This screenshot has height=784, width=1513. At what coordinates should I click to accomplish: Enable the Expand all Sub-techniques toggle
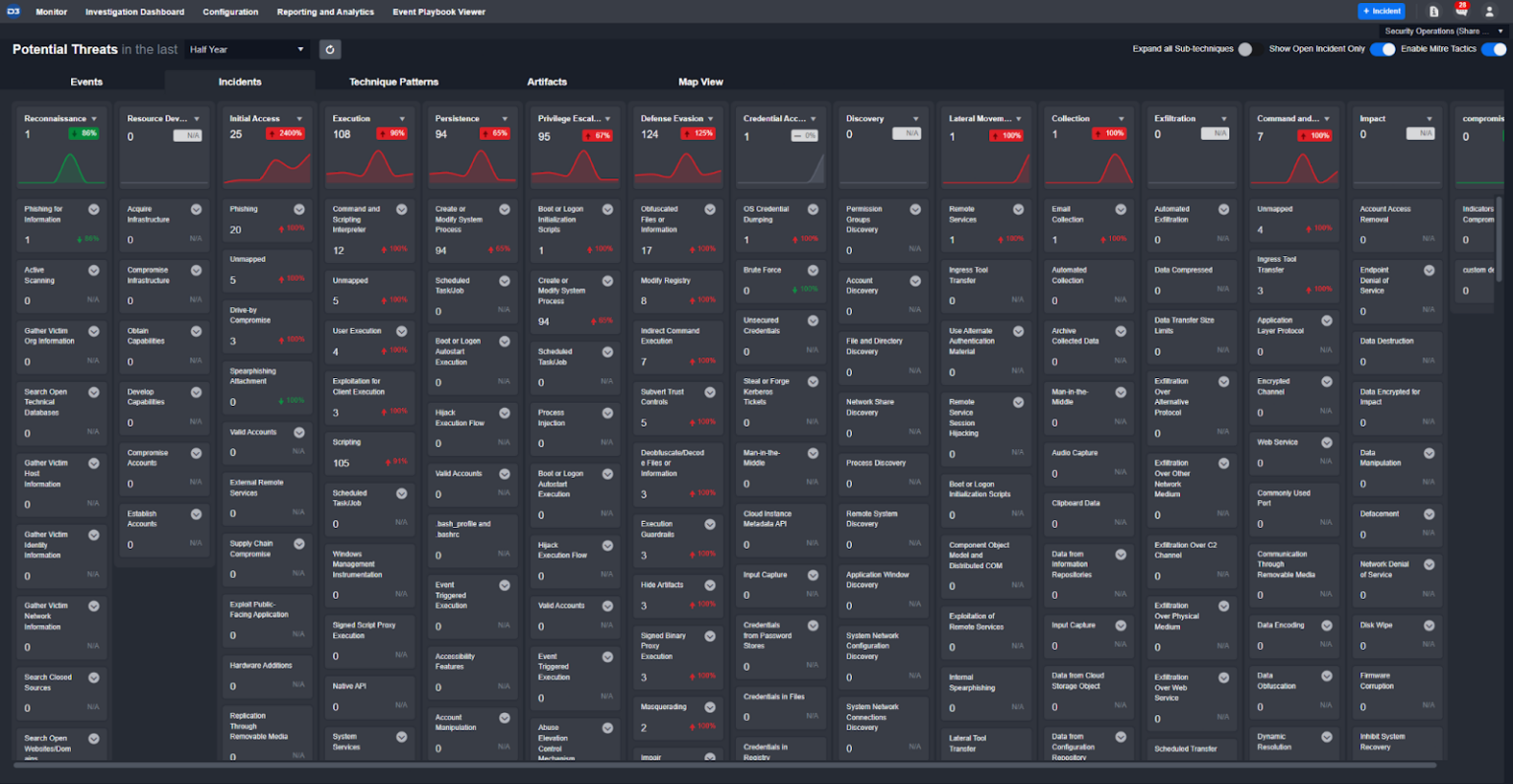click(1247, 49)
